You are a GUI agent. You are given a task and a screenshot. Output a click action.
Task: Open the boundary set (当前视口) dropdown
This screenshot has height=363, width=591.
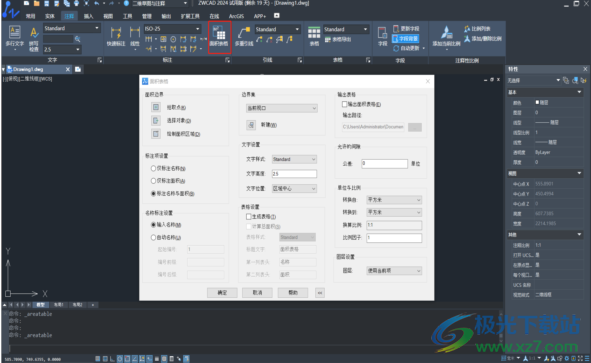[282, 108]
